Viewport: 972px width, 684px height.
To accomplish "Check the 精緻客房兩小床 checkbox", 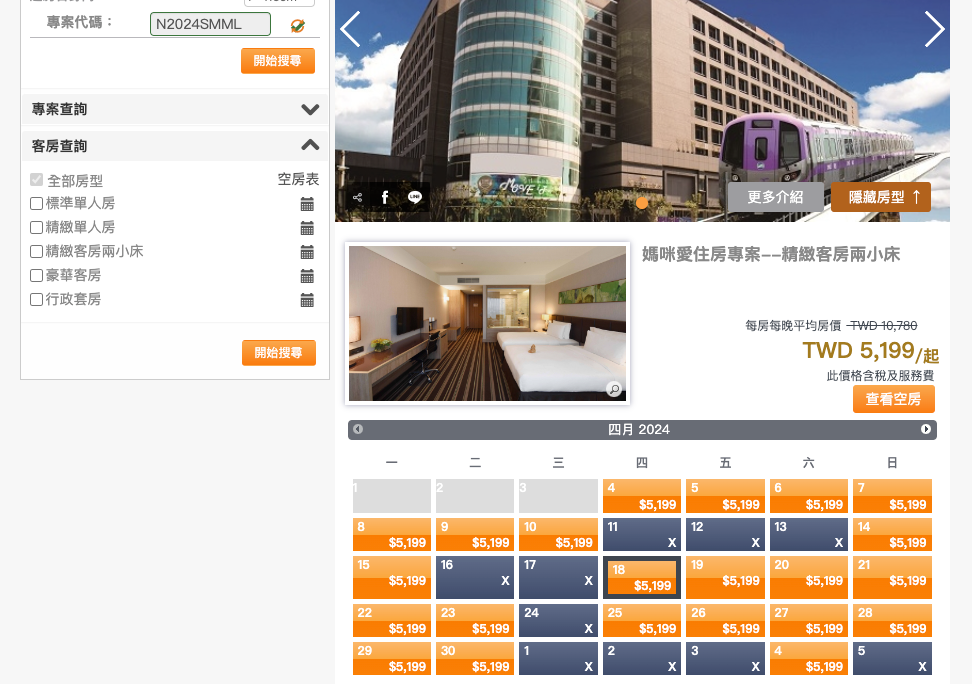I will click(x=37, y=252).
